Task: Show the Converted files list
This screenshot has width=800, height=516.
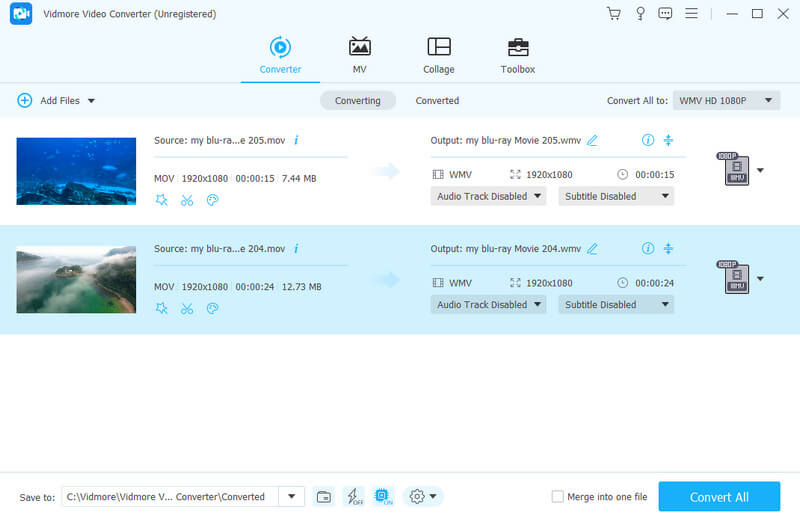Action: click(437, 101)
